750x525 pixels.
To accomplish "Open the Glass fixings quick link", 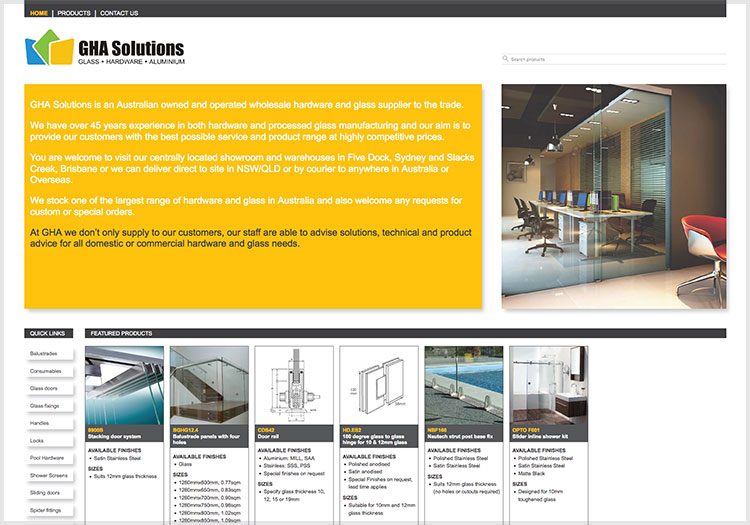I will (49, 406).
